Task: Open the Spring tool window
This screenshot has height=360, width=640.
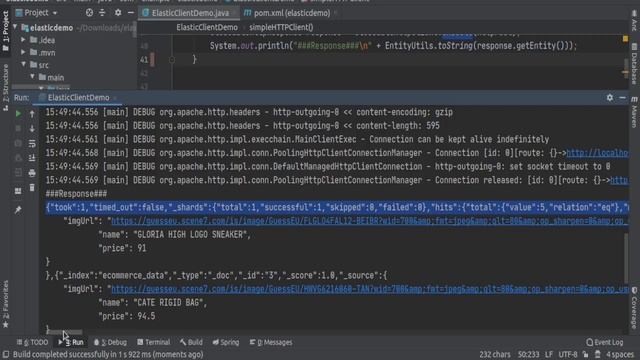Action: point(226,342)
